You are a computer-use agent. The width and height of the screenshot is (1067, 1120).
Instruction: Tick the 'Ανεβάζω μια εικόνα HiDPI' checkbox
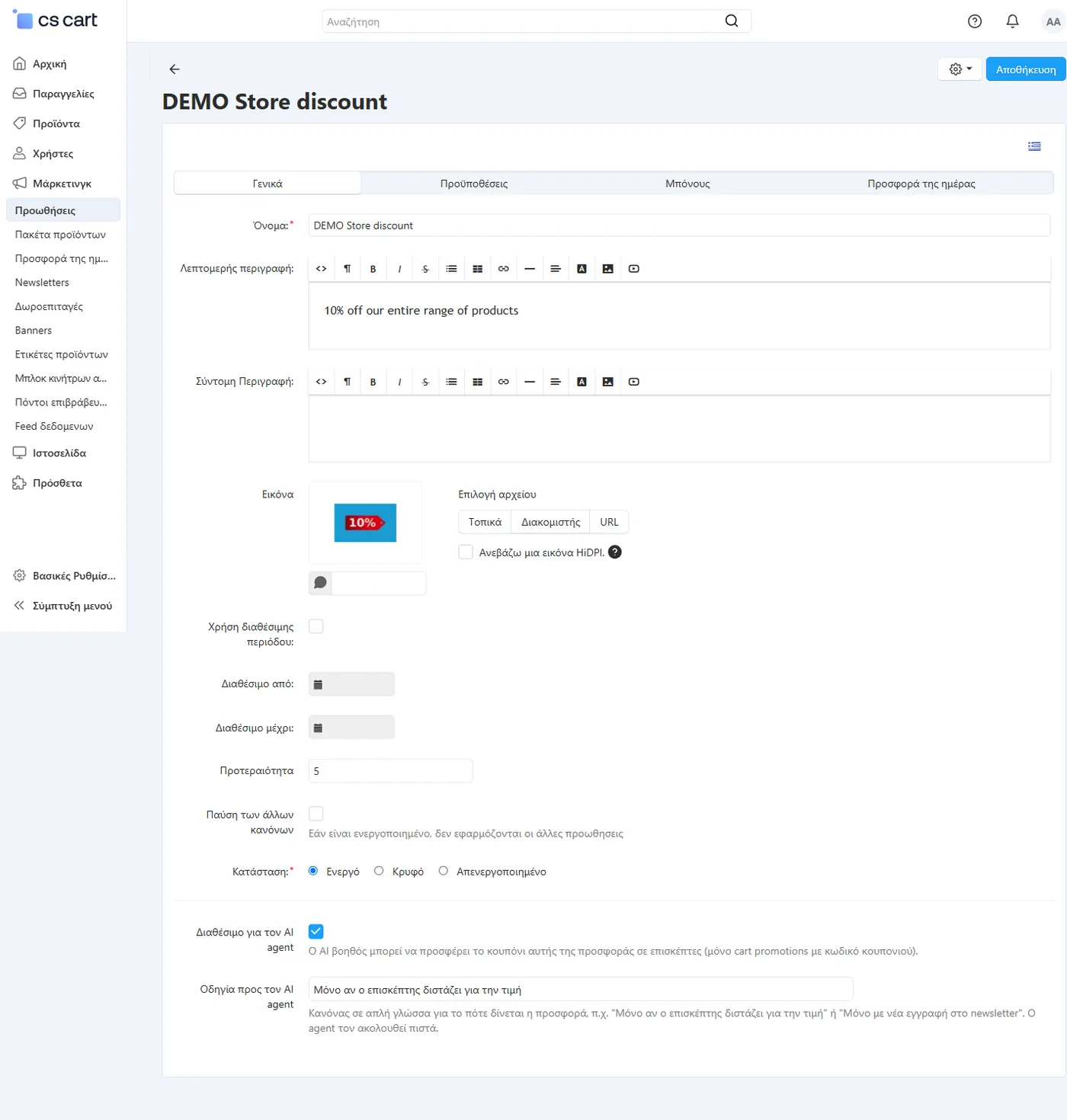(x=466, y=552)
